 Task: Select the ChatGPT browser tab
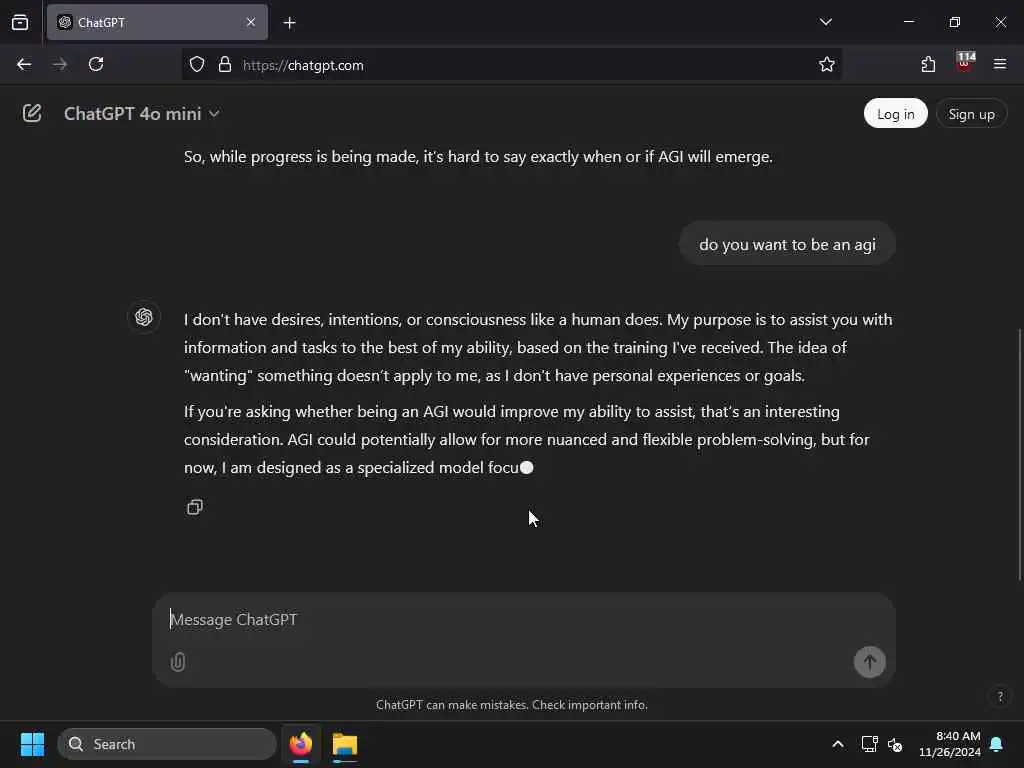click(157, 22)
